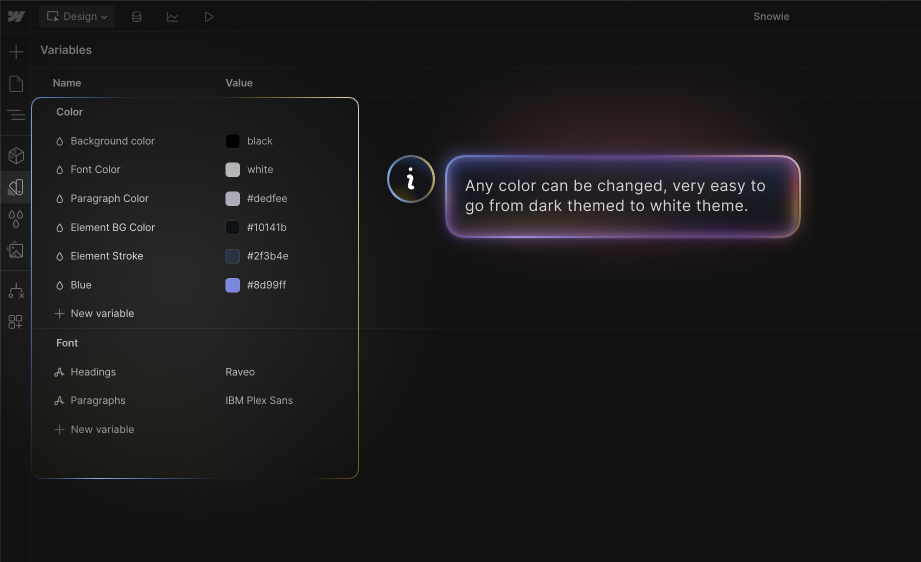
Task: Click the #10141b color swatch
Action: tap(233, 227)
